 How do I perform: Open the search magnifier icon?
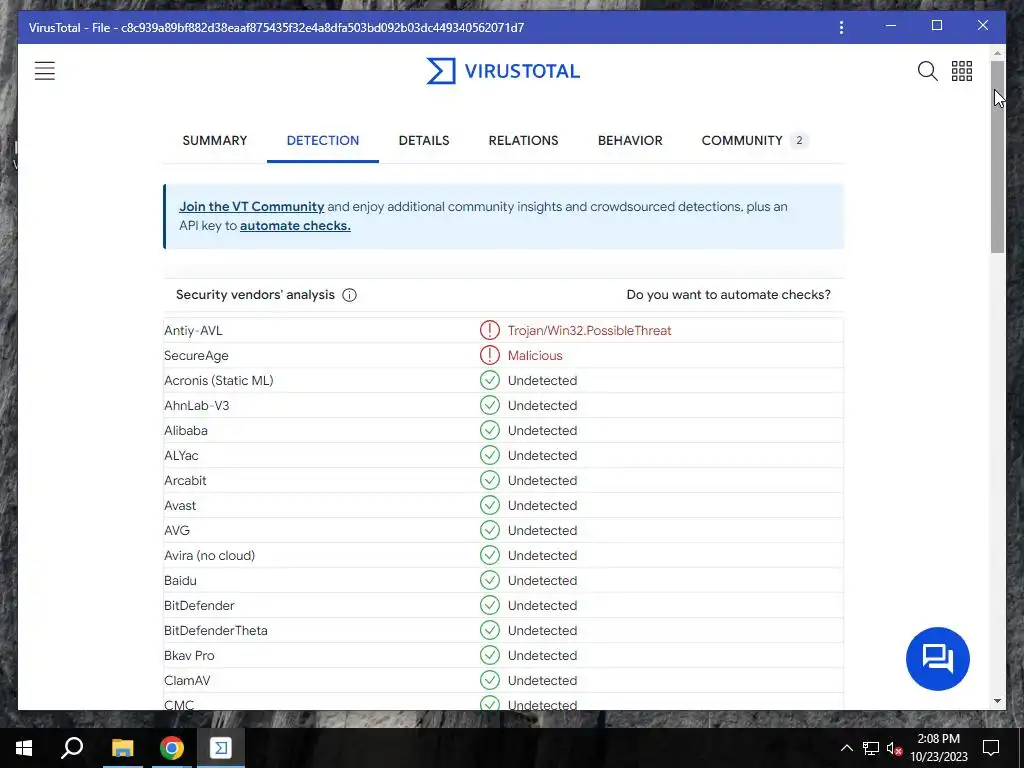927,71
